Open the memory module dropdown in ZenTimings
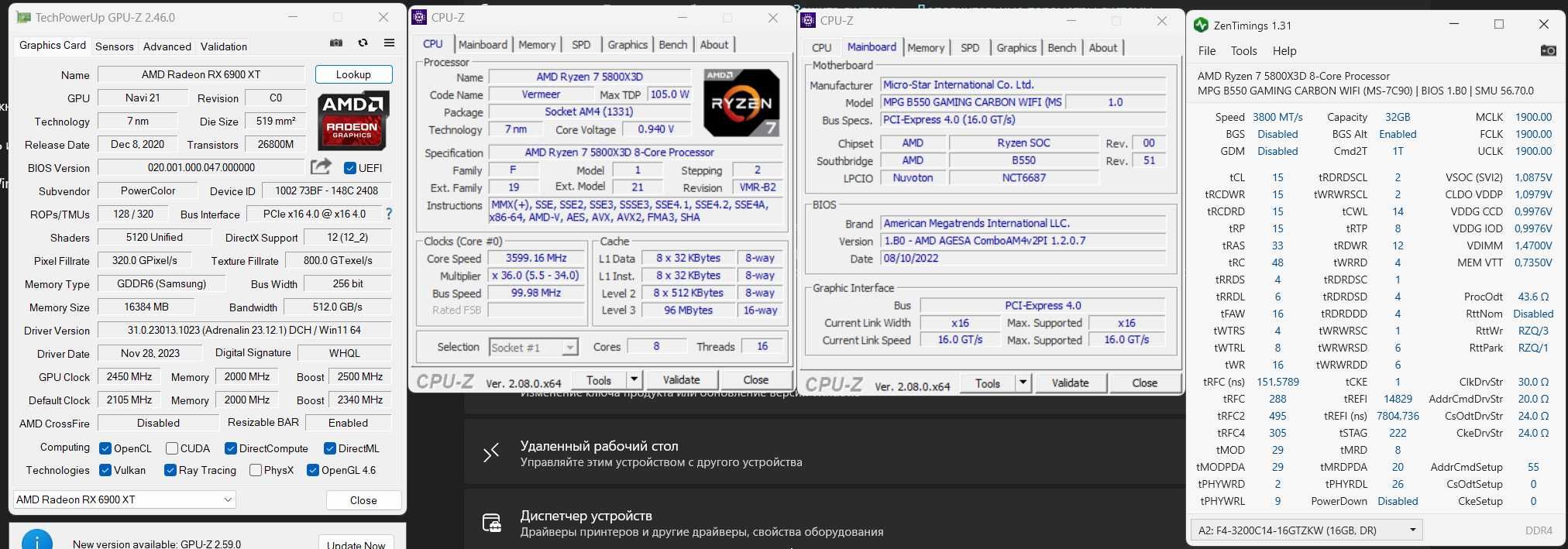 [x=1308, y=530]
